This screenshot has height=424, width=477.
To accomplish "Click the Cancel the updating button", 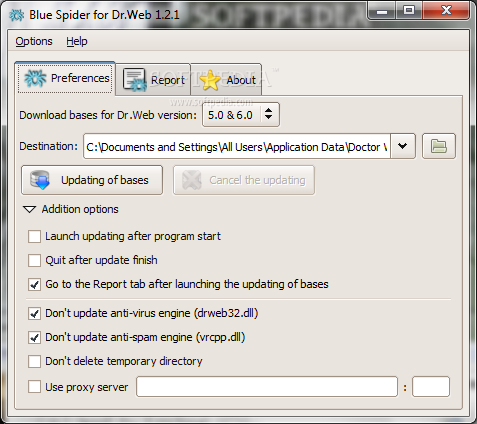I will click(244, 180).
